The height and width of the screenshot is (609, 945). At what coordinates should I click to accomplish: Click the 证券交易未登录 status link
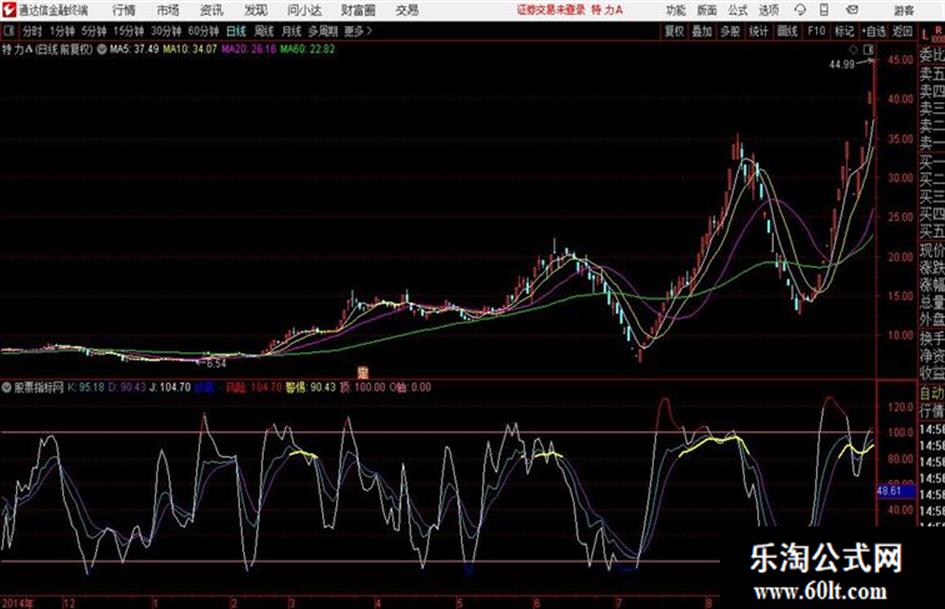pos(551,10)
